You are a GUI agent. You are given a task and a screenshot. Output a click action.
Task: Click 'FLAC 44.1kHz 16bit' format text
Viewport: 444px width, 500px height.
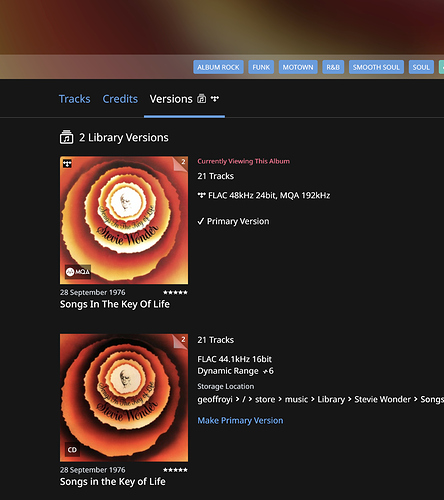[234, 359]
